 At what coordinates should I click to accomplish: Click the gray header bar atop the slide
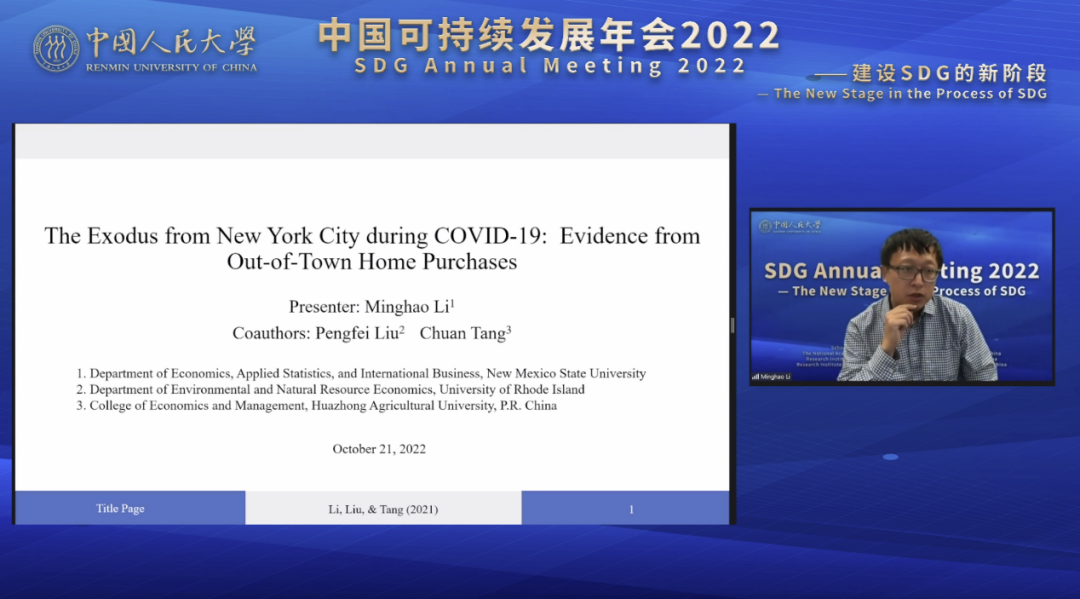click(x=372, y=142)
